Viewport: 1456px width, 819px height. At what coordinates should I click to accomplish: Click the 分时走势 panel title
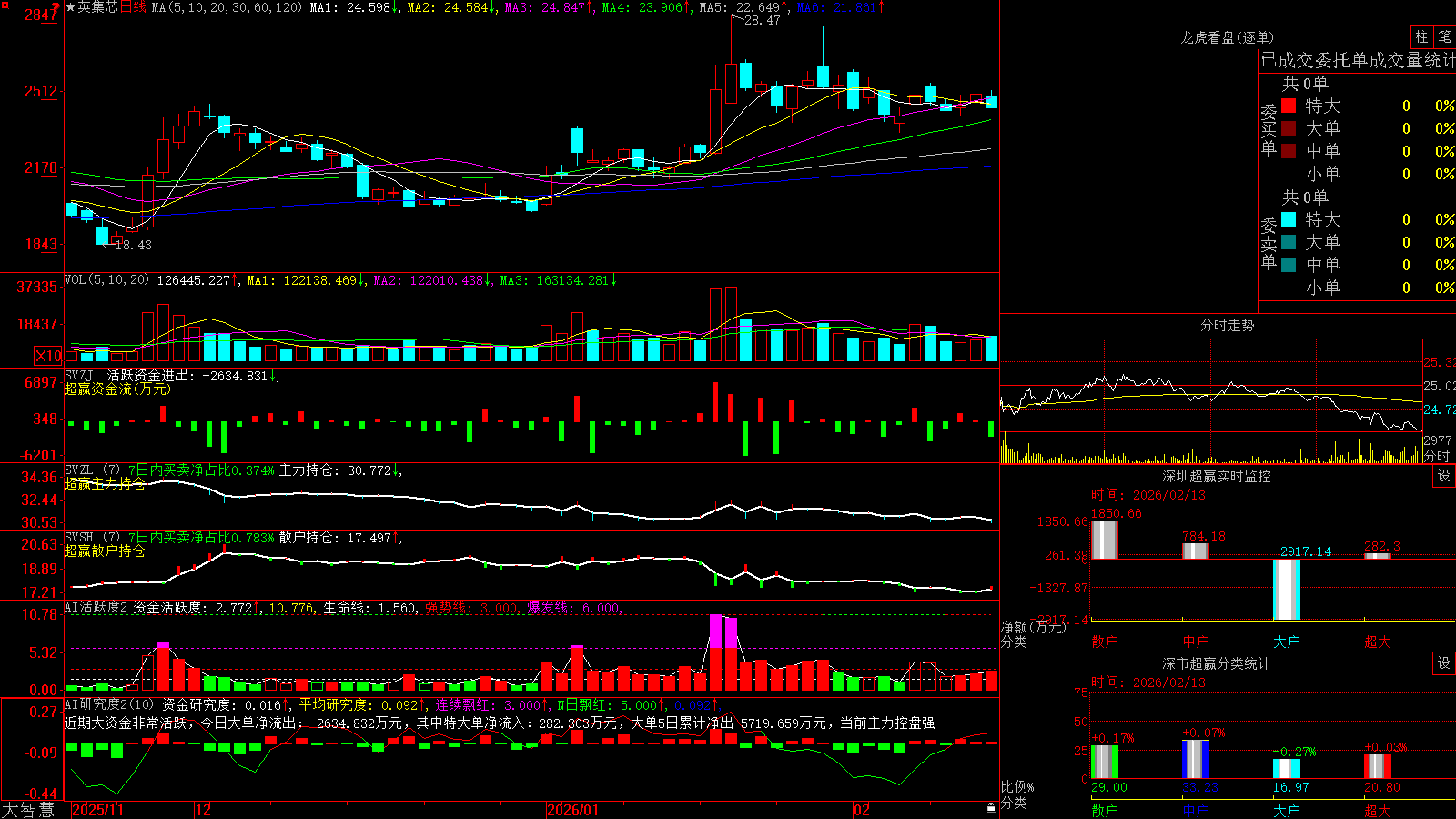point(1227,325)
